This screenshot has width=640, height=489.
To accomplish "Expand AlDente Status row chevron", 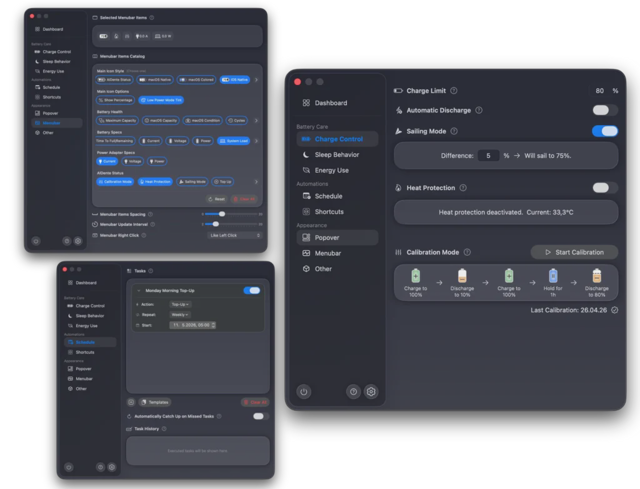I will 256,182.
